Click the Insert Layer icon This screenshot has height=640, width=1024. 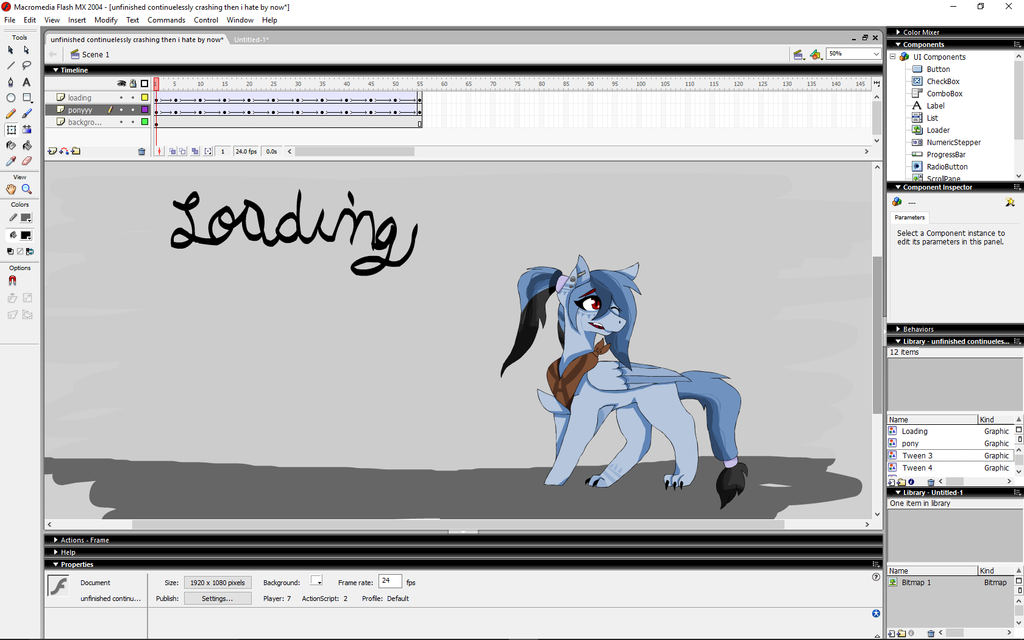[52, 152]
